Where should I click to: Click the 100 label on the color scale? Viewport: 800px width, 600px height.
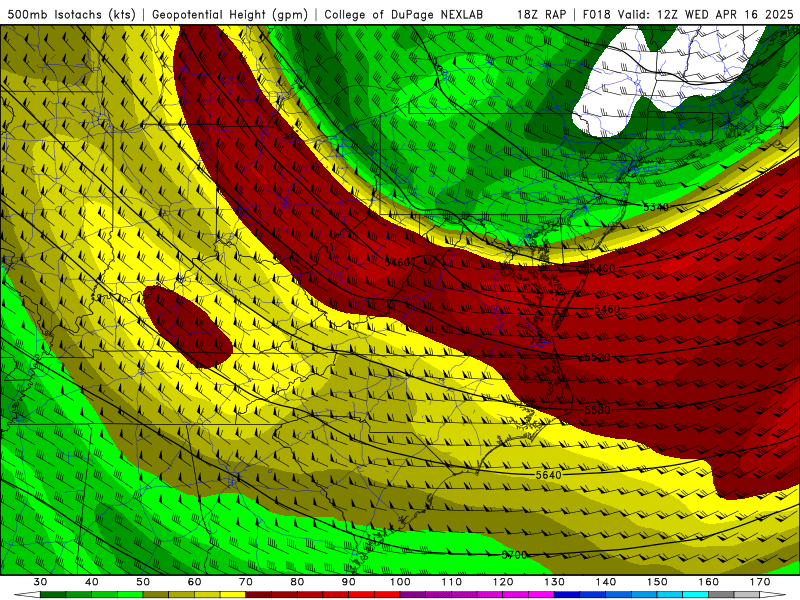point(401,582)
